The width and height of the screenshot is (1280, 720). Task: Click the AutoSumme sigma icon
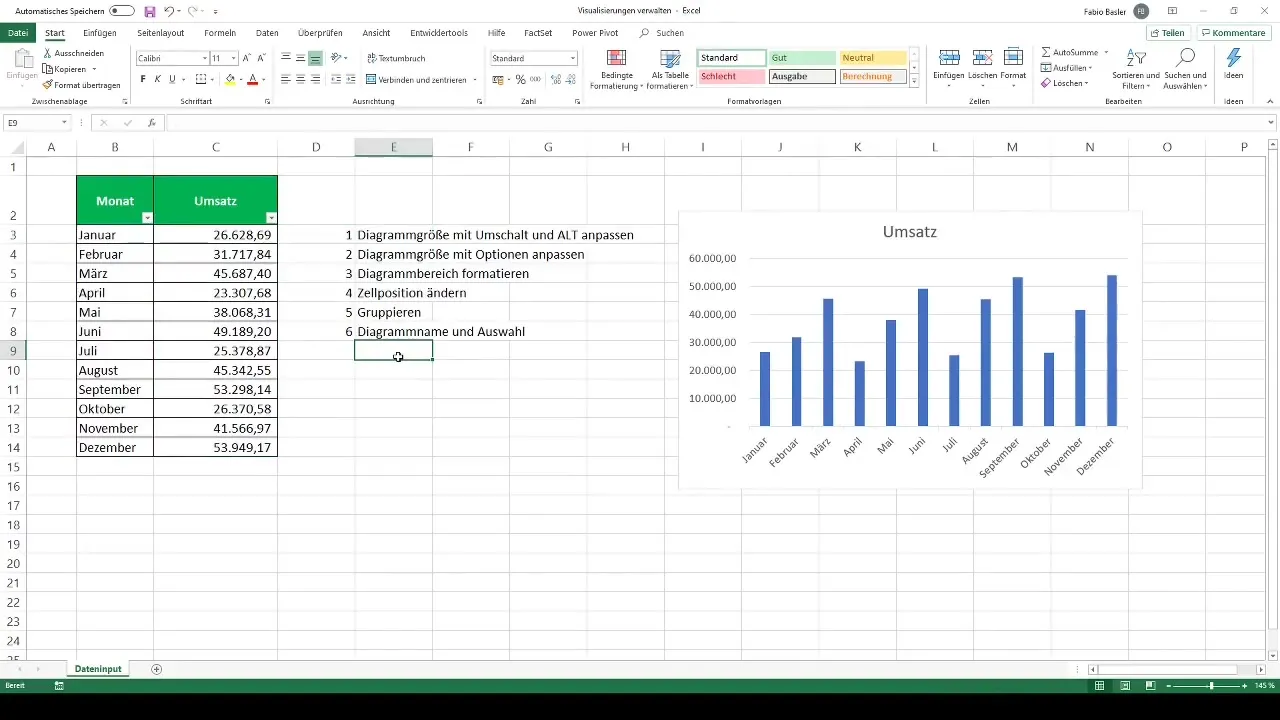point(1046,51)
